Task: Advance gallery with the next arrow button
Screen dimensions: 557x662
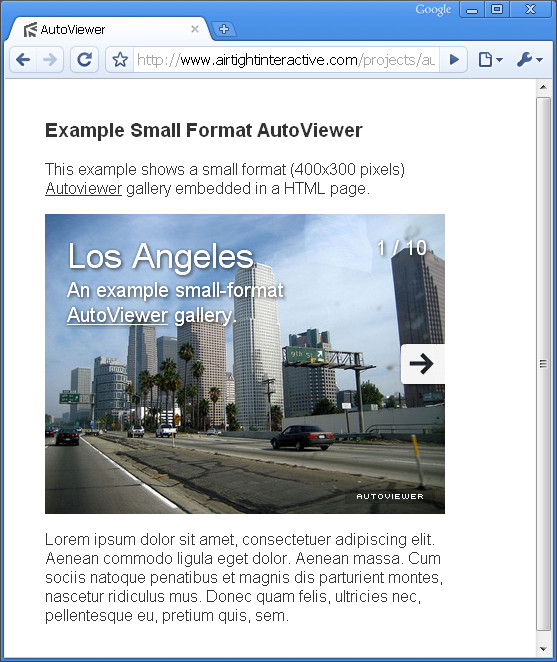Action: [422, 364]
